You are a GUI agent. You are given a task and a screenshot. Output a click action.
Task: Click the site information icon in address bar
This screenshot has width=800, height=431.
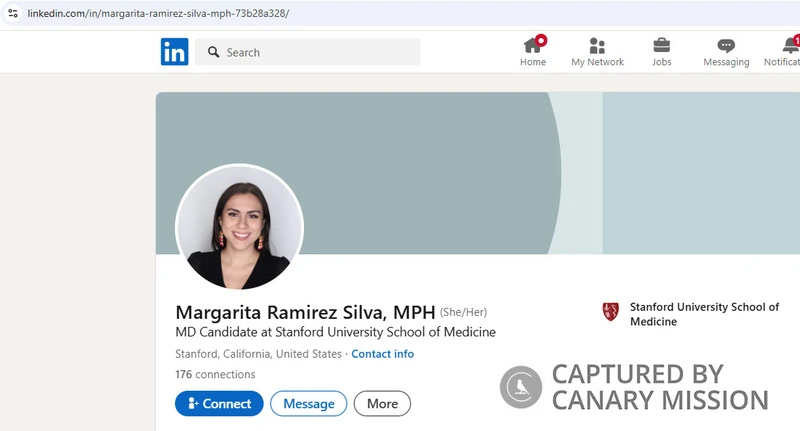tap(13, 13)
